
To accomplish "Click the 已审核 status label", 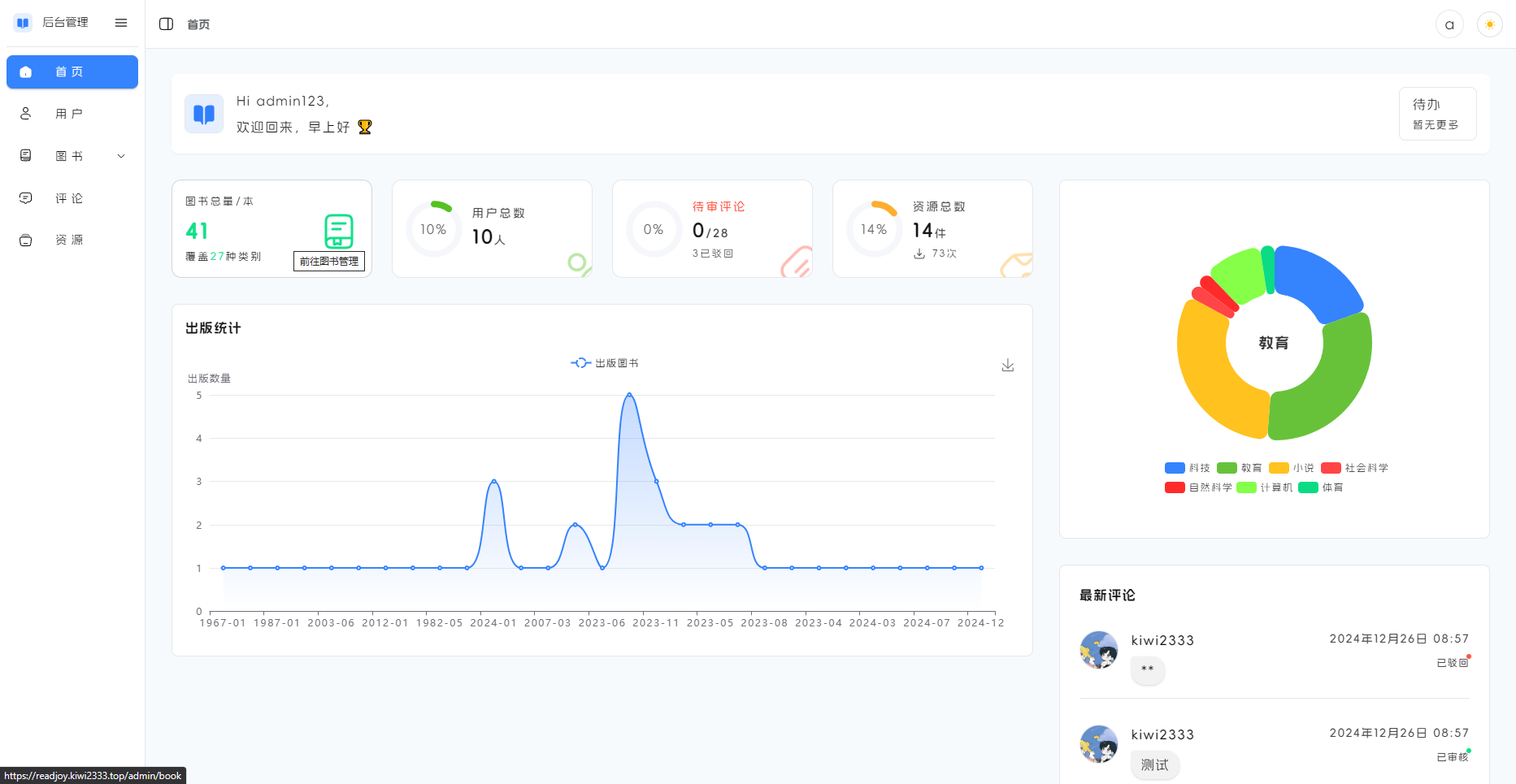I will 1452,757.
